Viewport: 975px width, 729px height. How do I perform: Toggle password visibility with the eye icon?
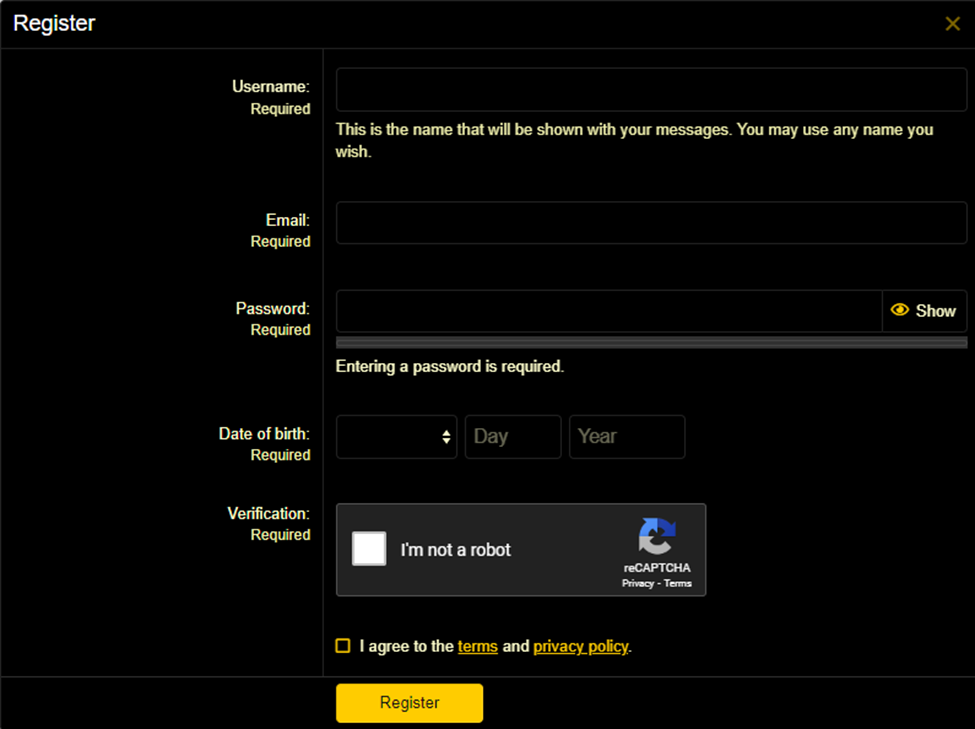[x=899, y=311]
